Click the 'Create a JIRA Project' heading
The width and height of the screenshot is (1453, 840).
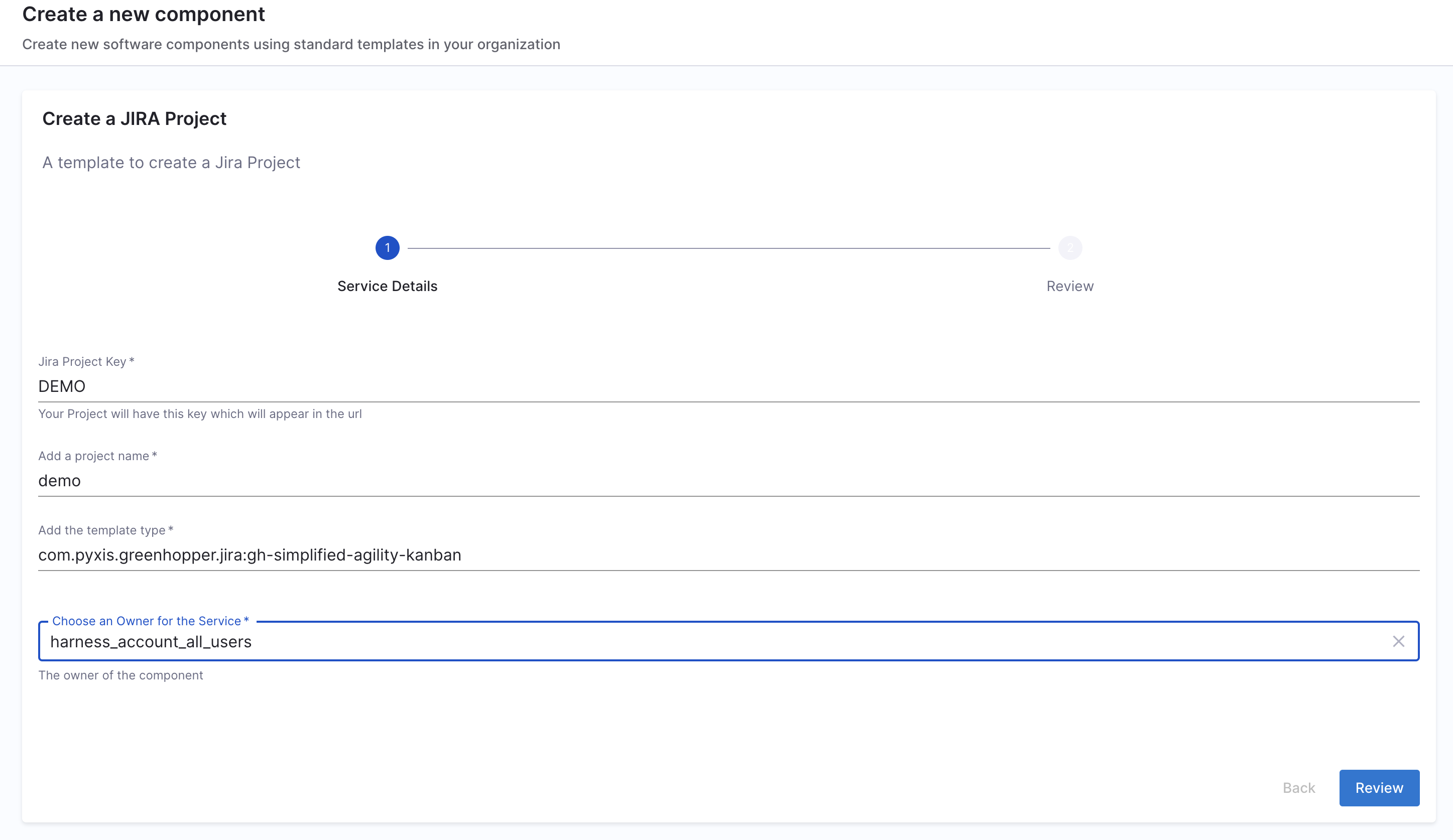(x=134, y=119)
